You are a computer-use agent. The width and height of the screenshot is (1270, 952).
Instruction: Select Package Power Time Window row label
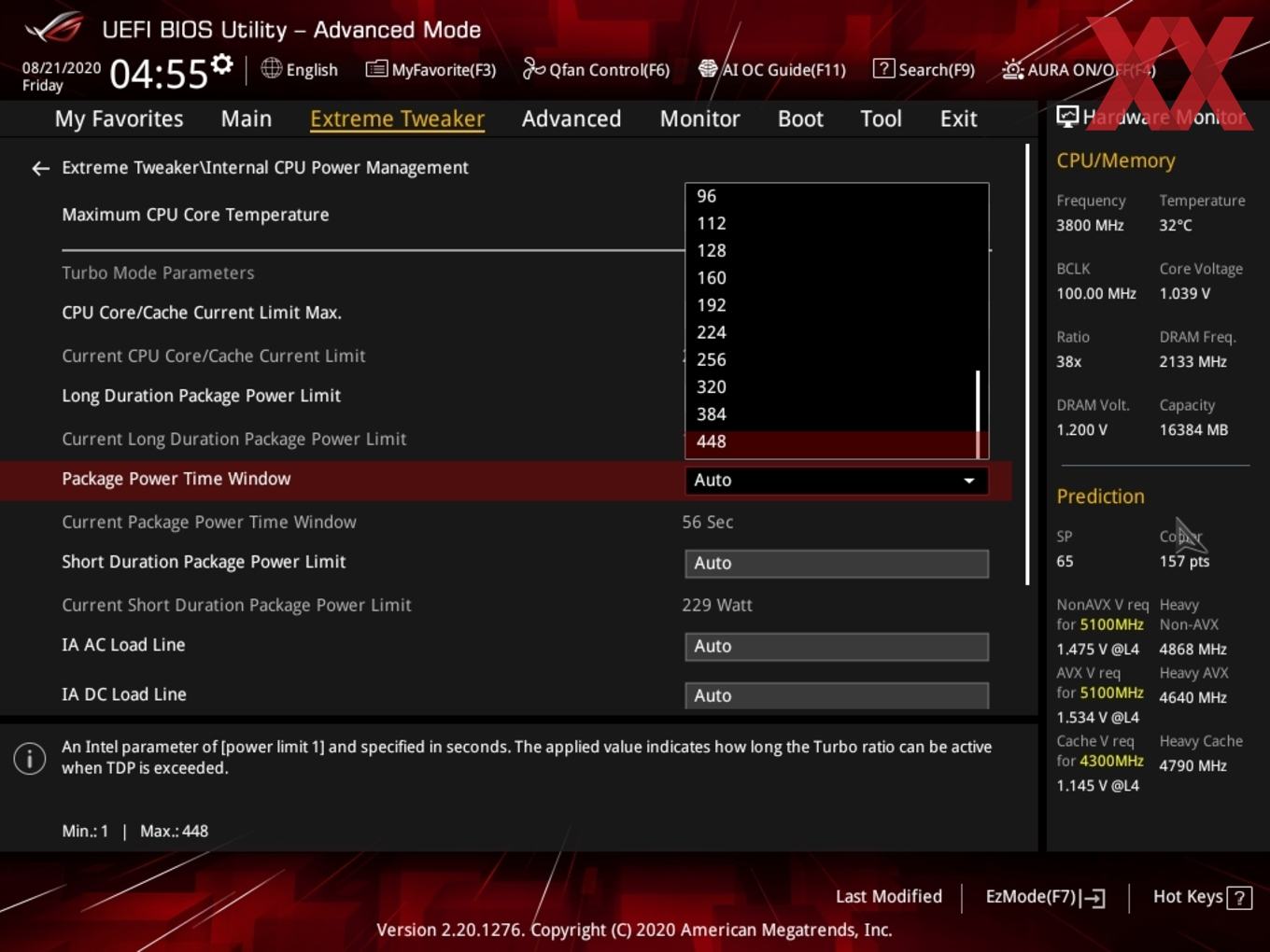coord(176,479)
